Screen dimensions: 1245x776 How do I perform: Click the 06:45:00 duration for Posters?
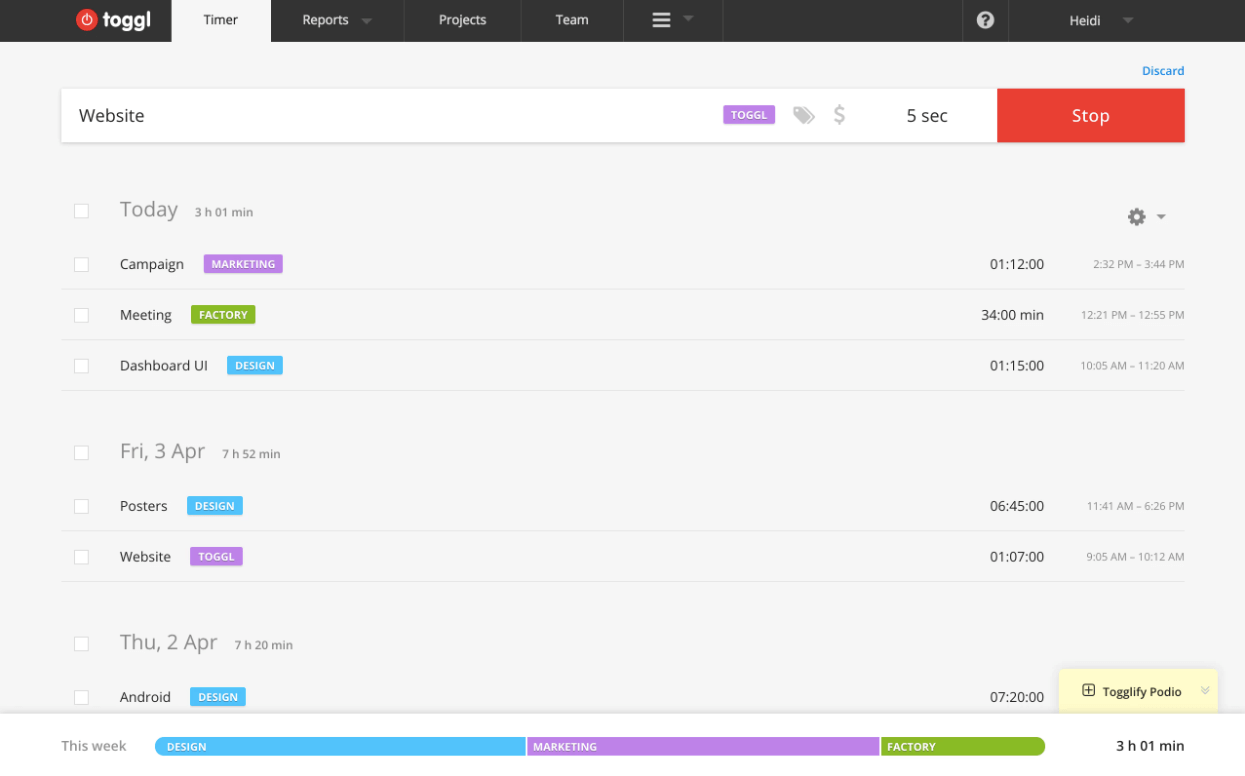point(1017,506)
